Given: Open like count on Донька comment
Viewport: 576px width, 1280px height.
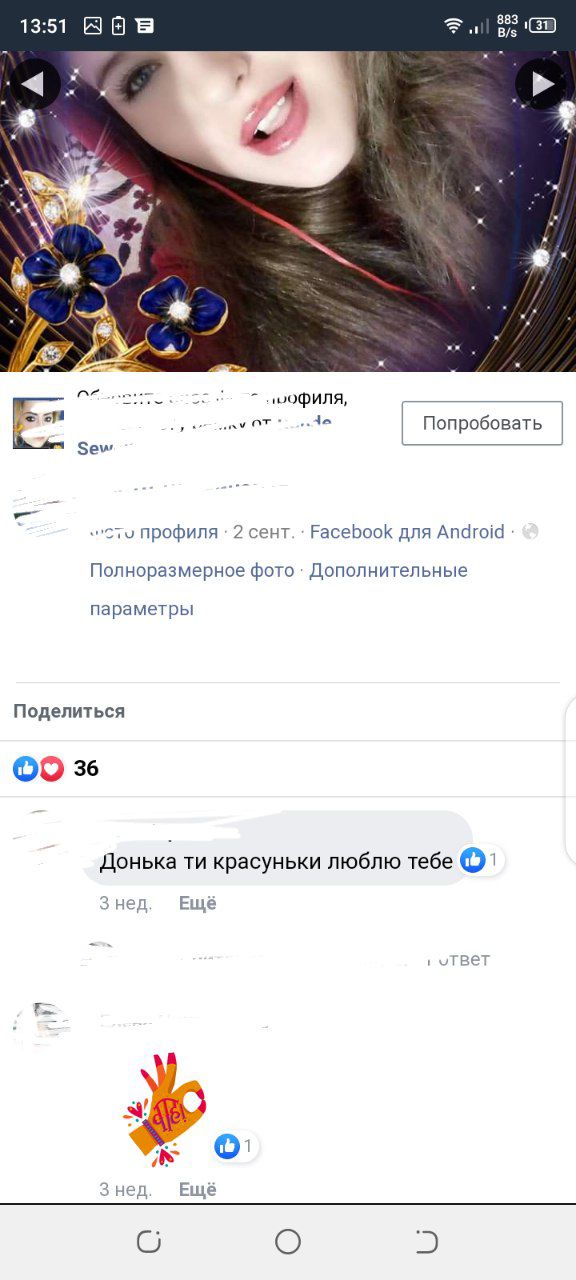Looking at the screenshot, I should (x=482, y=860).
